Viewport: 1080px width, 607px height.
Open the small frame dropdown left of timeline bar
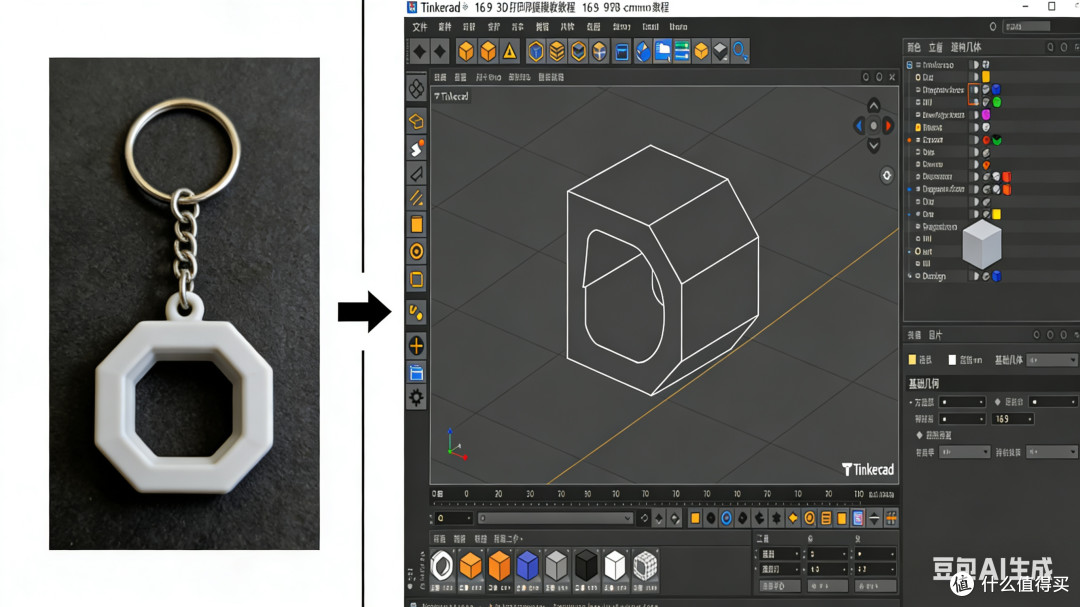(x=453, y=518)
